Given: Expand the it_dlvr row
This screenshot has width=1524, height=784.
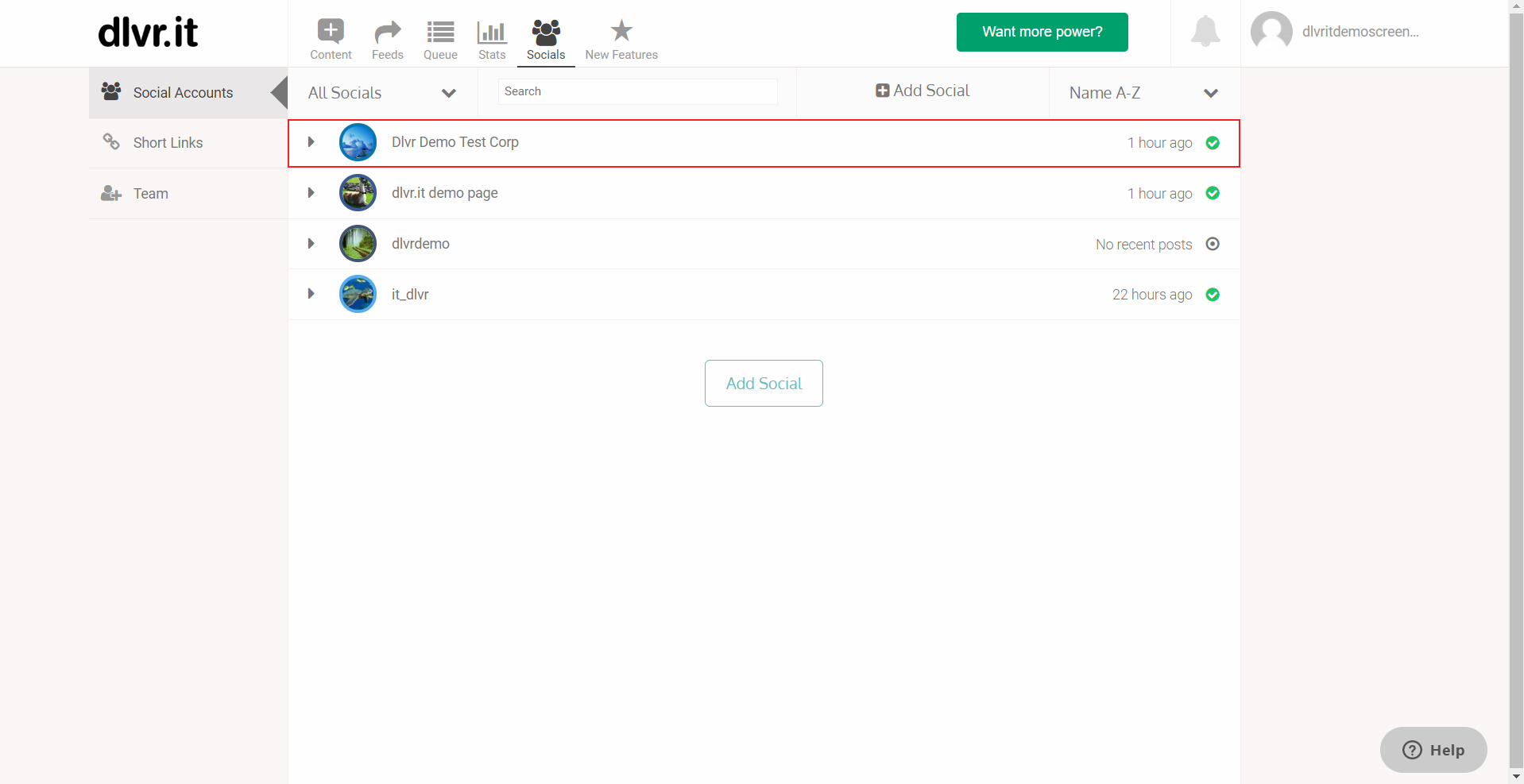Looking at the screenshot, I should (x=311, y=294).
